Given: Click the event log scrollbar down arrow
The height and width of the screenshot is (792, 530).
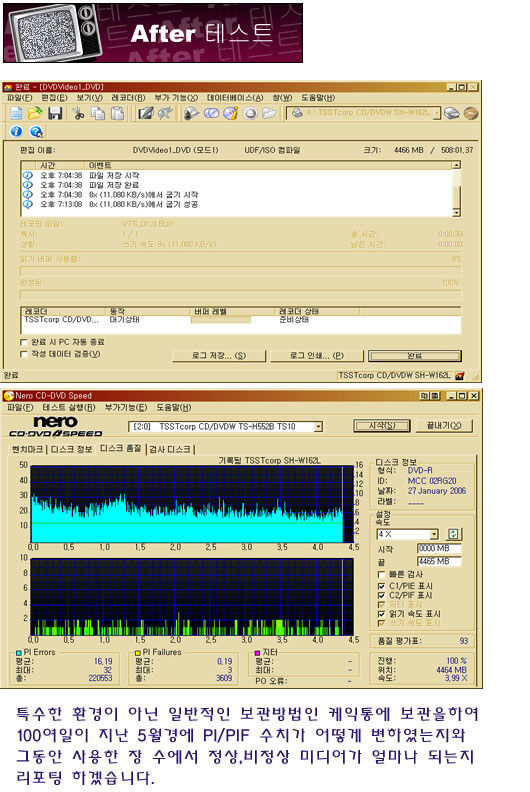Looking at the screenshot, I should [457, 213].
